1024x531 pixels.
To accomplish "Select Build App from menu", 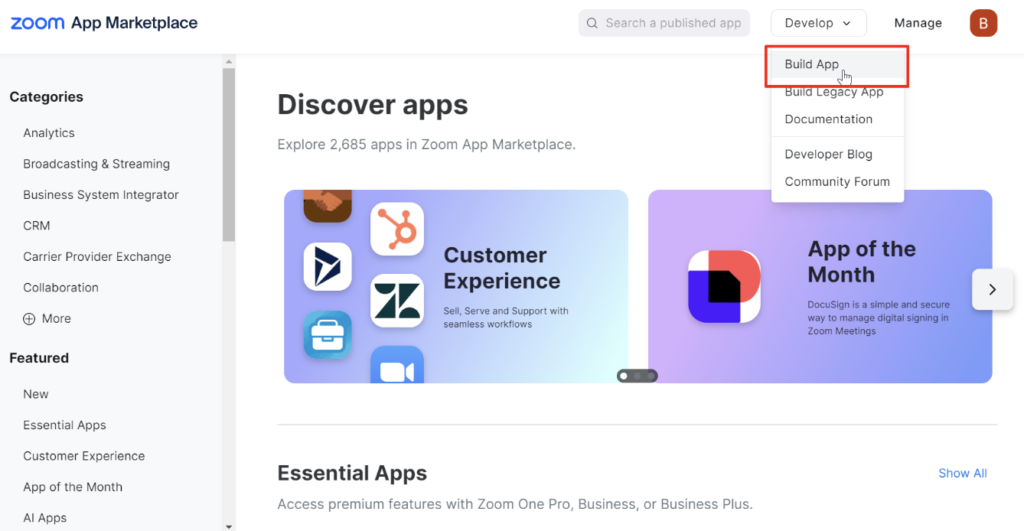I will [x=812, y=65].
